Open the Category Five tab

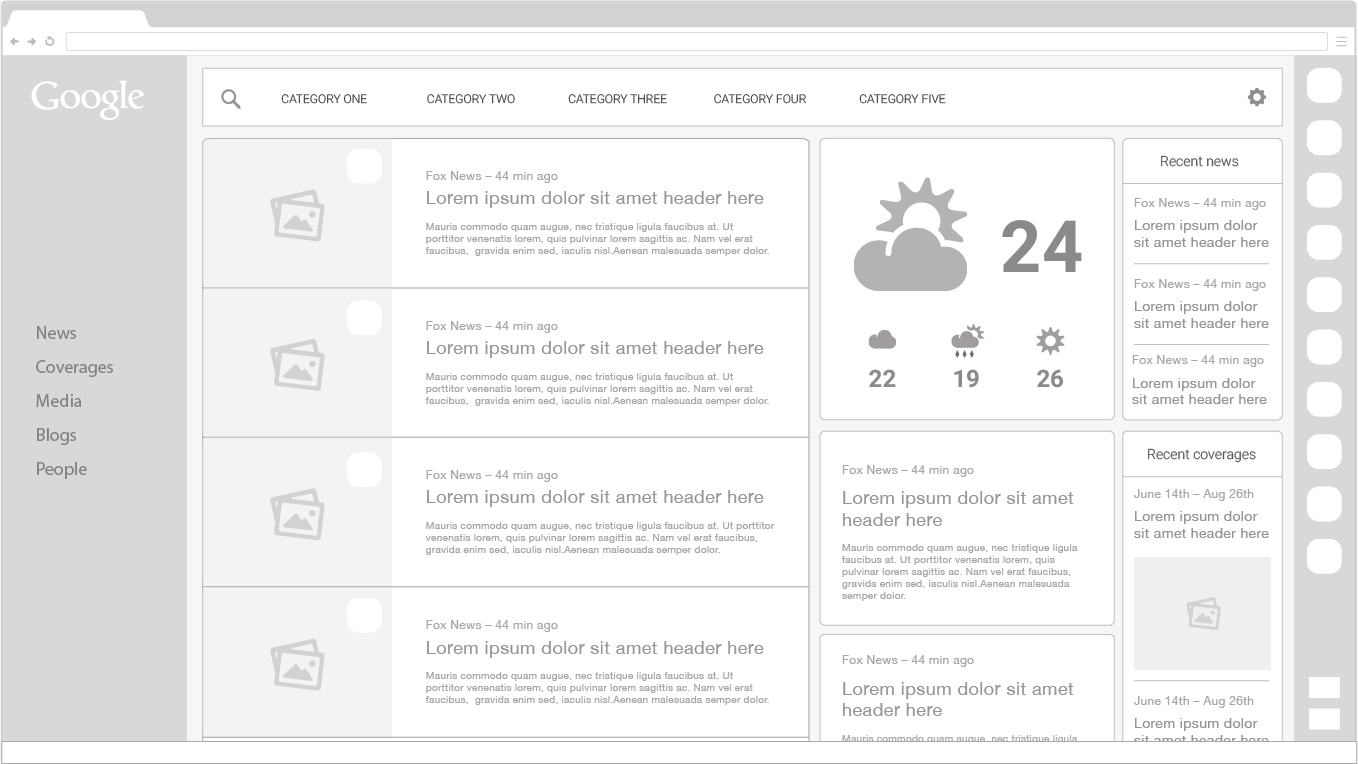coord(902,99)
